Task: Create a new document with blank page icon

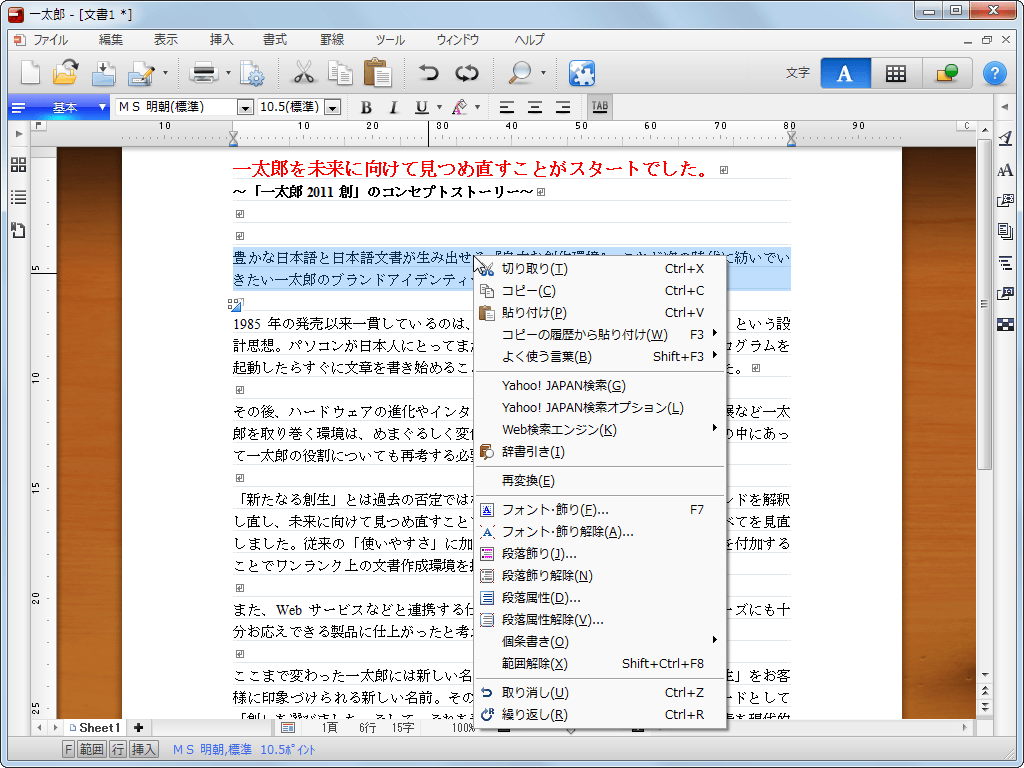Action: pos(31,72)
